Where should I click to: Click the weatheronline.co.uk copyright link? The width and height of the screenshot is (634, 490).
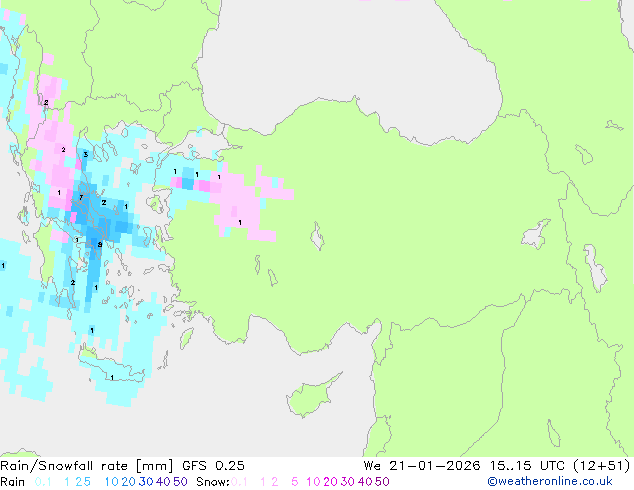pyautogui.click(x=550, y=482)
